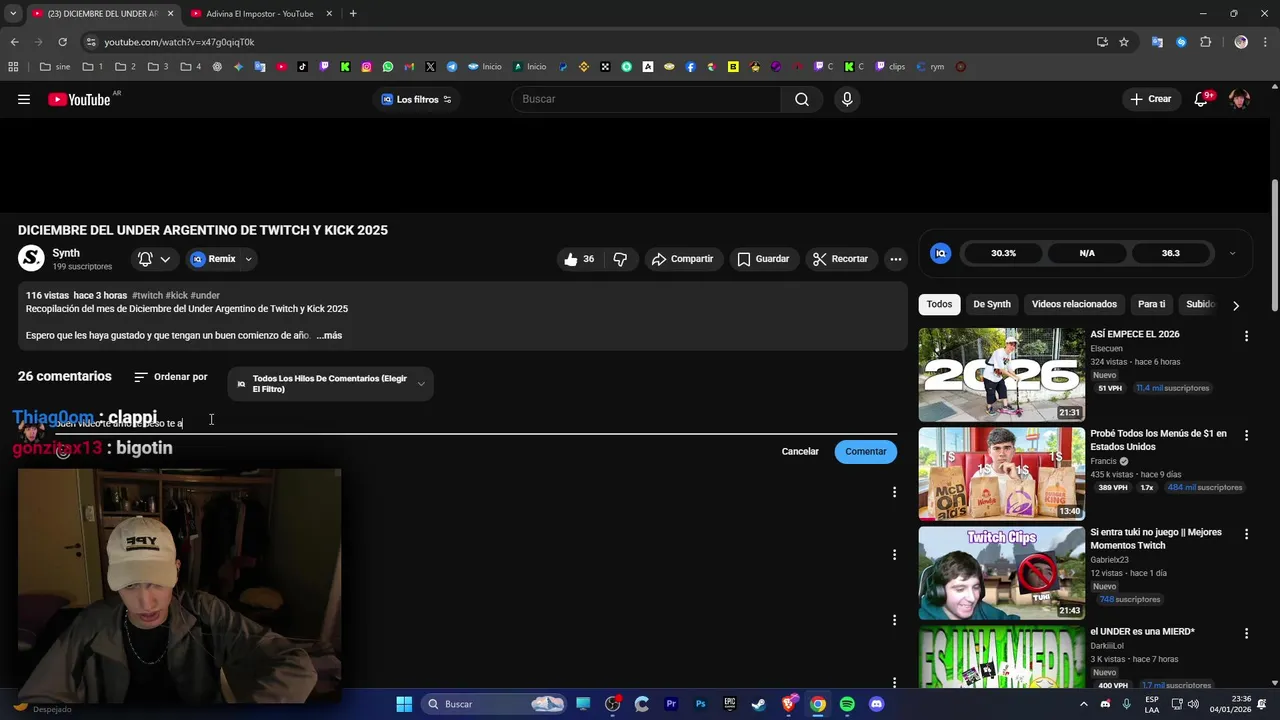Open the Windows Start menu
Viewport: 1280px width, 720px height.
[404, 704]
